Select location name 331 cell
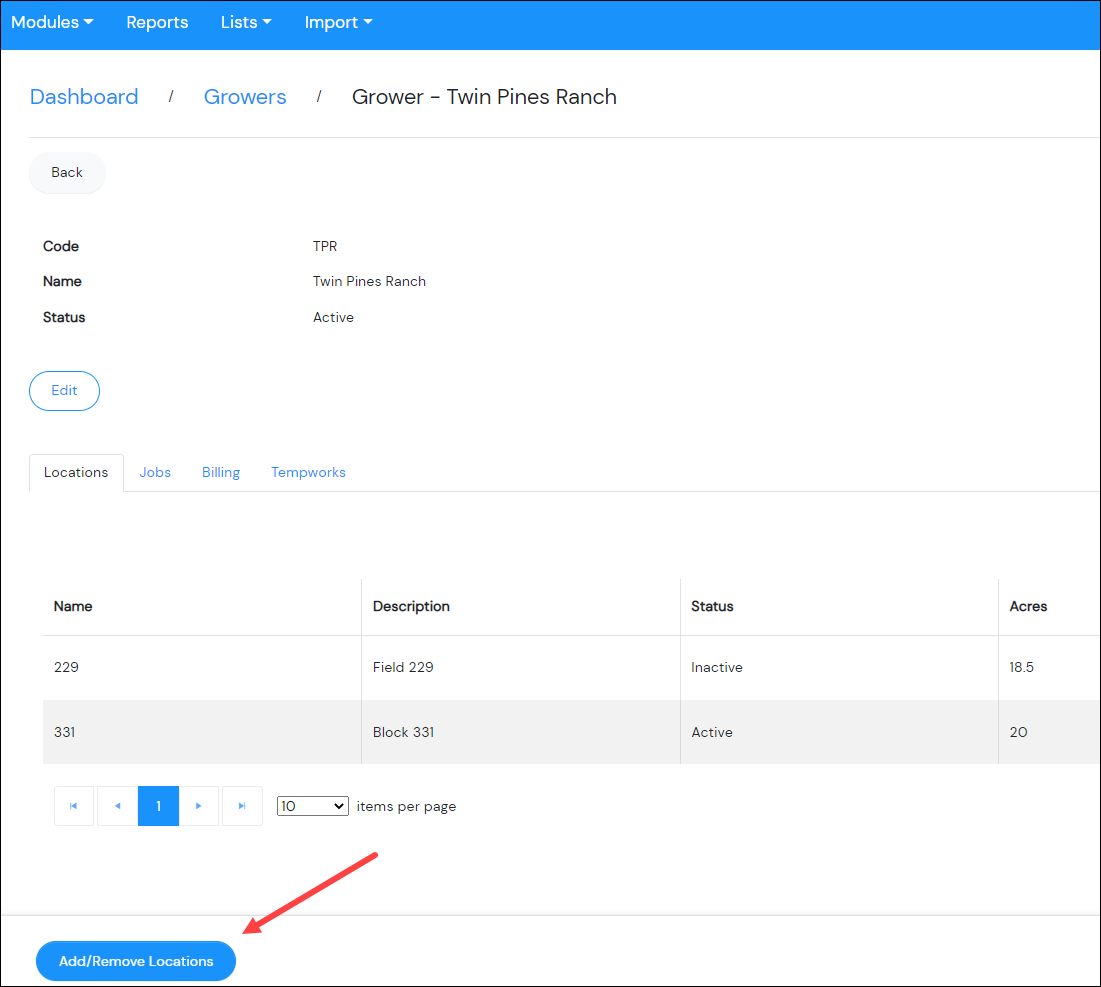 tap(202, 732)
